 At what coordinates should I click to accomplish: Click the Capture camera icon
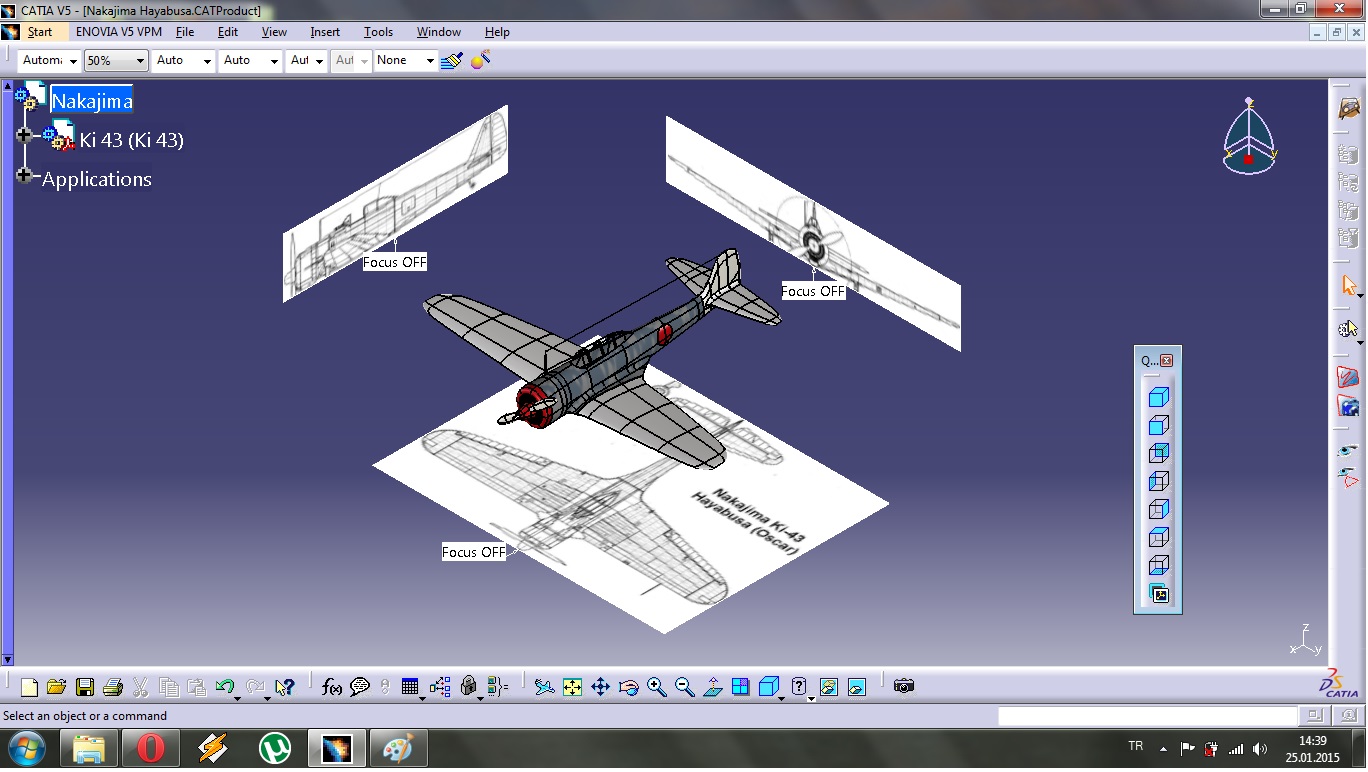[x=904, y=687]
